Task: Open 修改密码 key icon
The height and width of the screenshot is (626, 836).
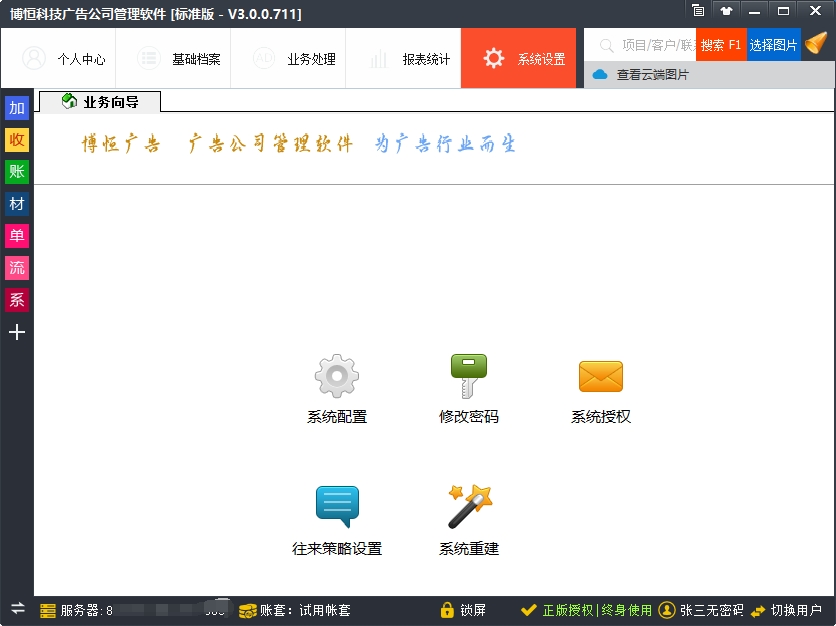Action: click(x=469, y=376)
